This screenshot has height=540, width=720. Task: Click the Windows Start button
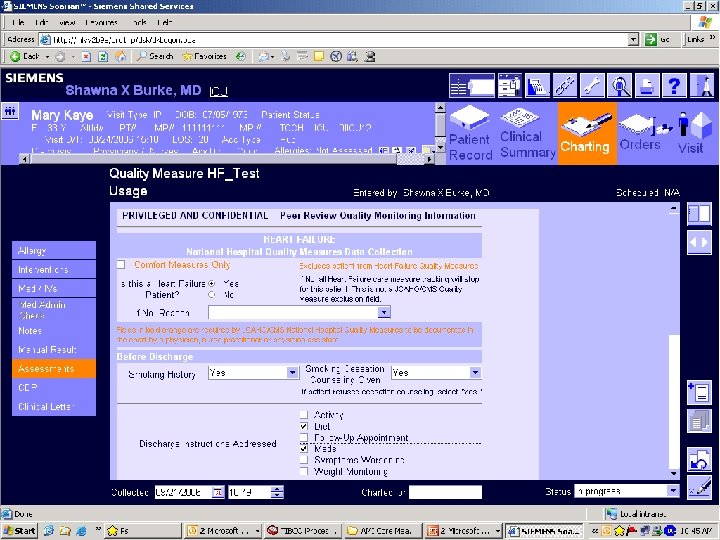click(x=20, y=531)
